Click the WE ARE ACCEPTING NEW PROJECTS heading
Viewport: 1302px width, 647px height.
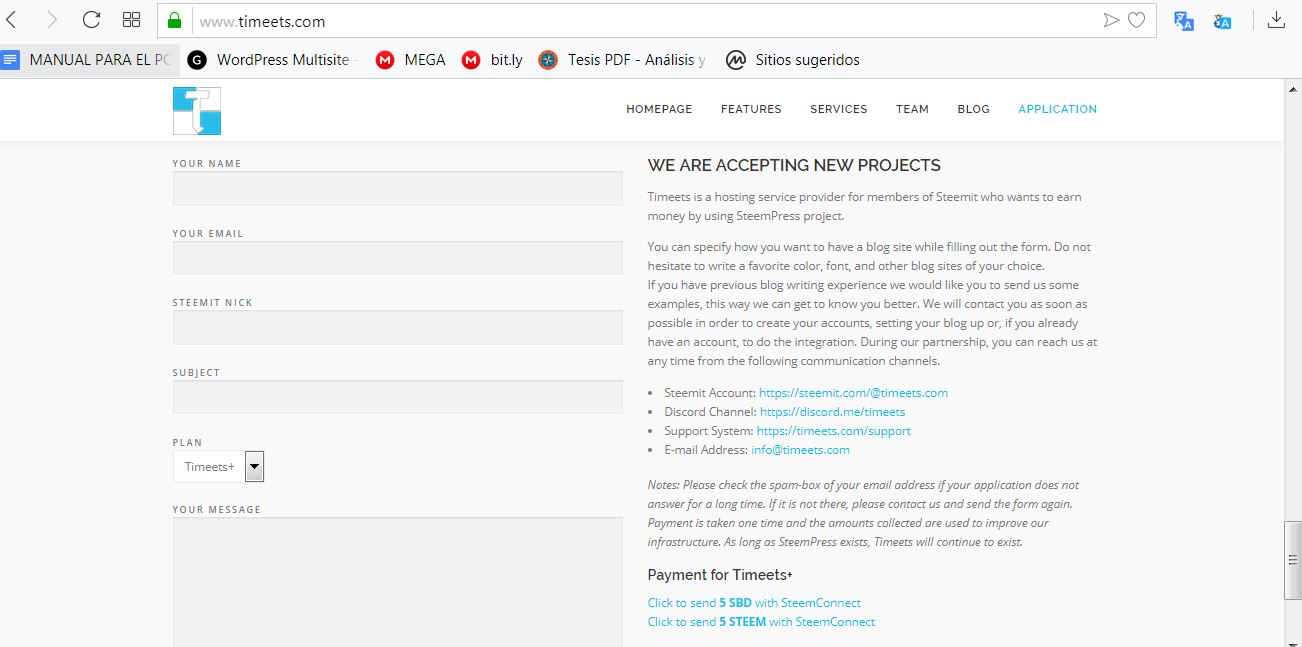click(794, 165)
